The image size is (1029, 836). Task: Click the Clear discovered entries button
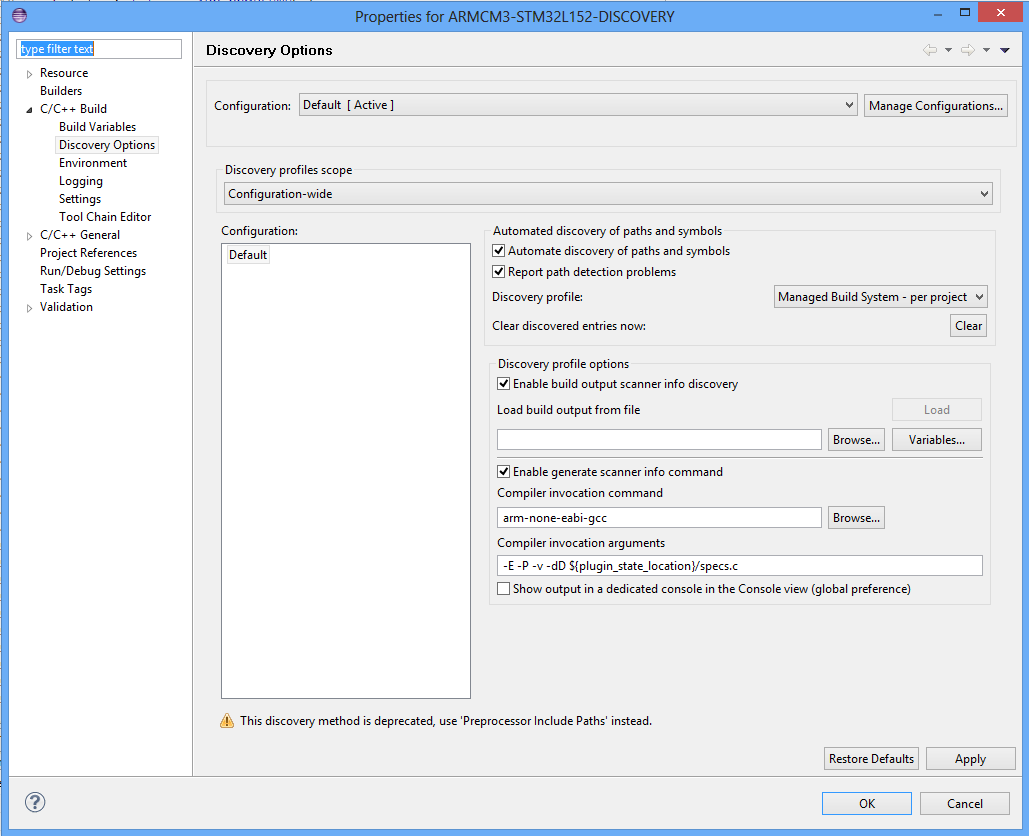coord(969,325)
